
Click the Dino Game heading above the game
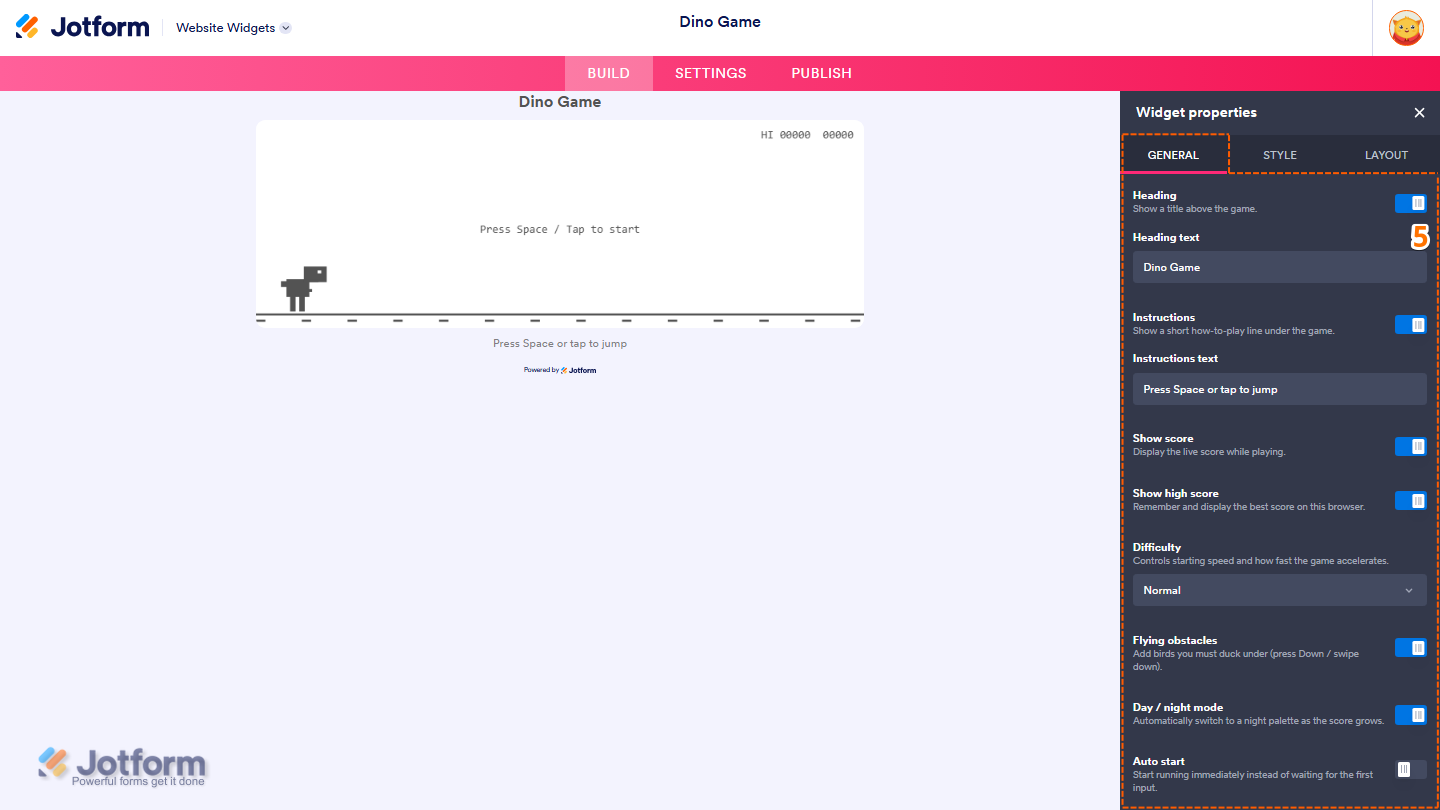click(560, 102)
